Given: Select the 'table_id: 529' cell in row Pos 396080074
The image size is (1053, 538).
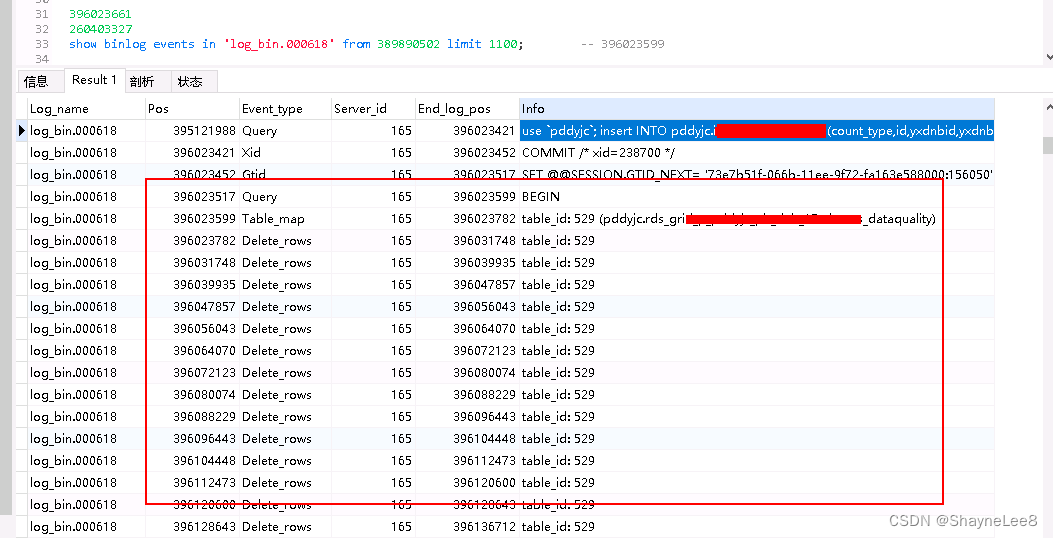Looking at the screenshot, I should (757, 394).
